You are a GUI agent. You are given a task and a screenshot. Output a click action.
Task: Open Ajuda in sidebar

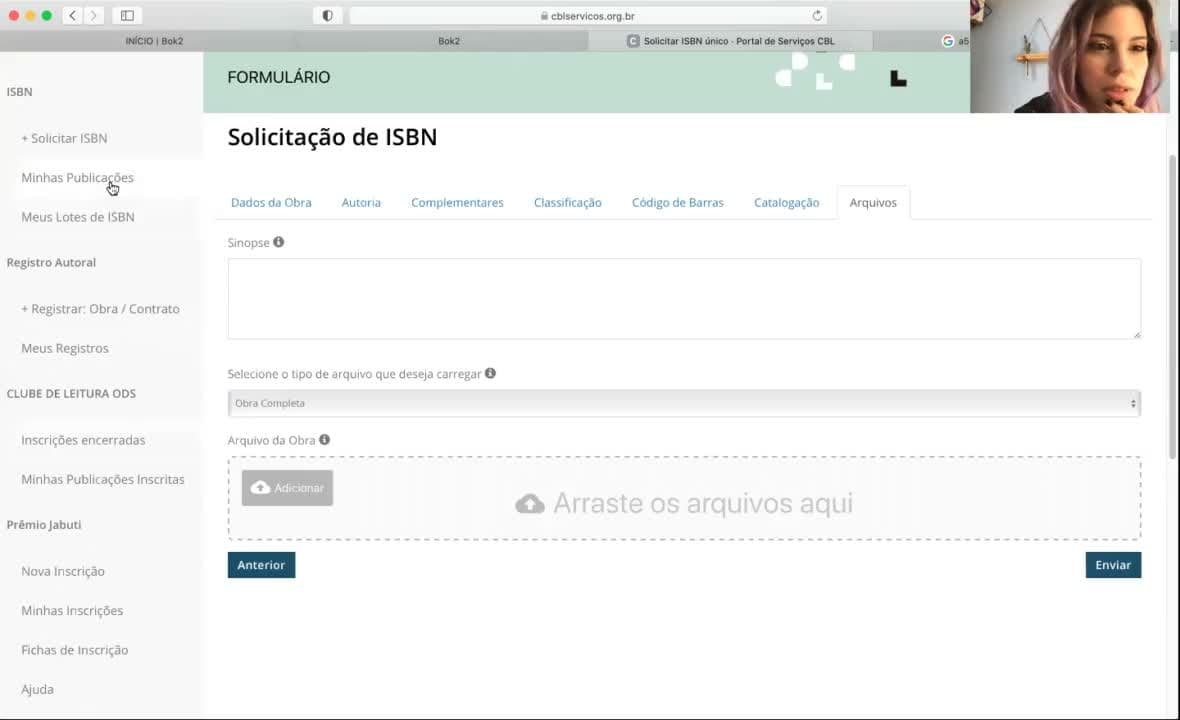pos(37,689)
